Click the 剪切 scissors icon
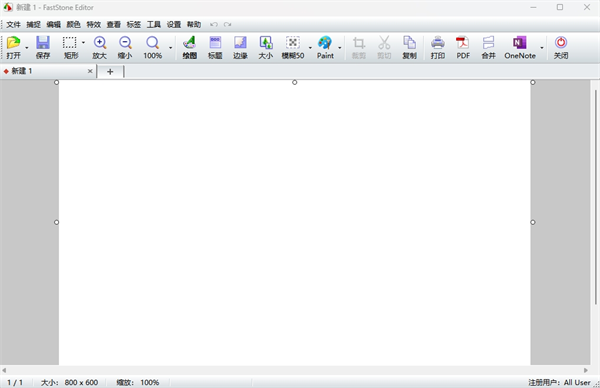The width and height of the screenshot is (600, 388). [384, 47]
